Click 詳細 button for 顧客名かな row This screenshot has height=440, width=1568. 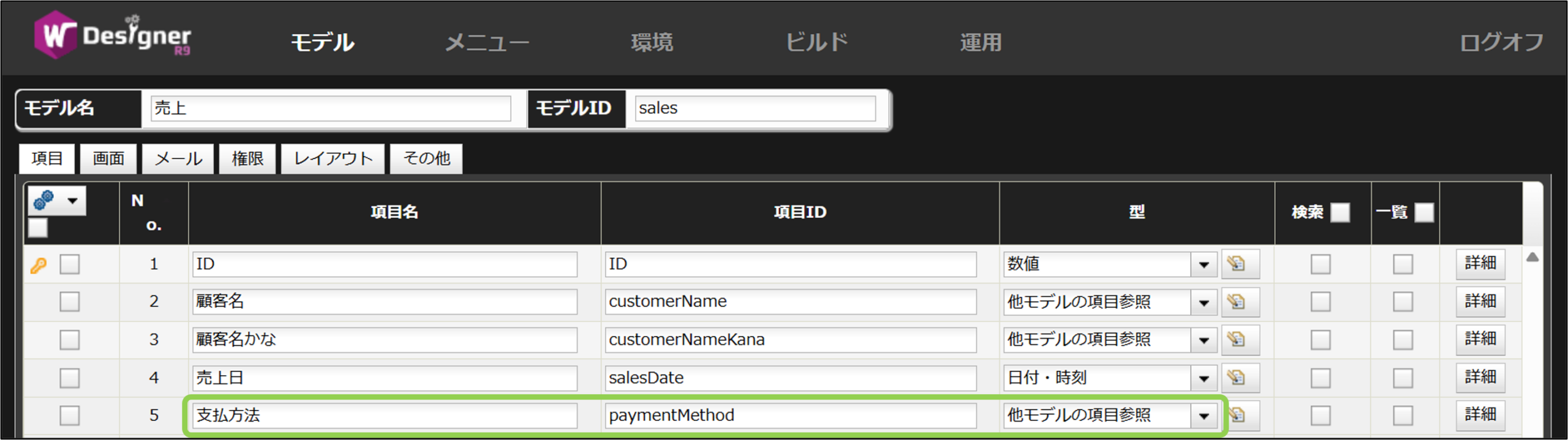pos(1480,339)
